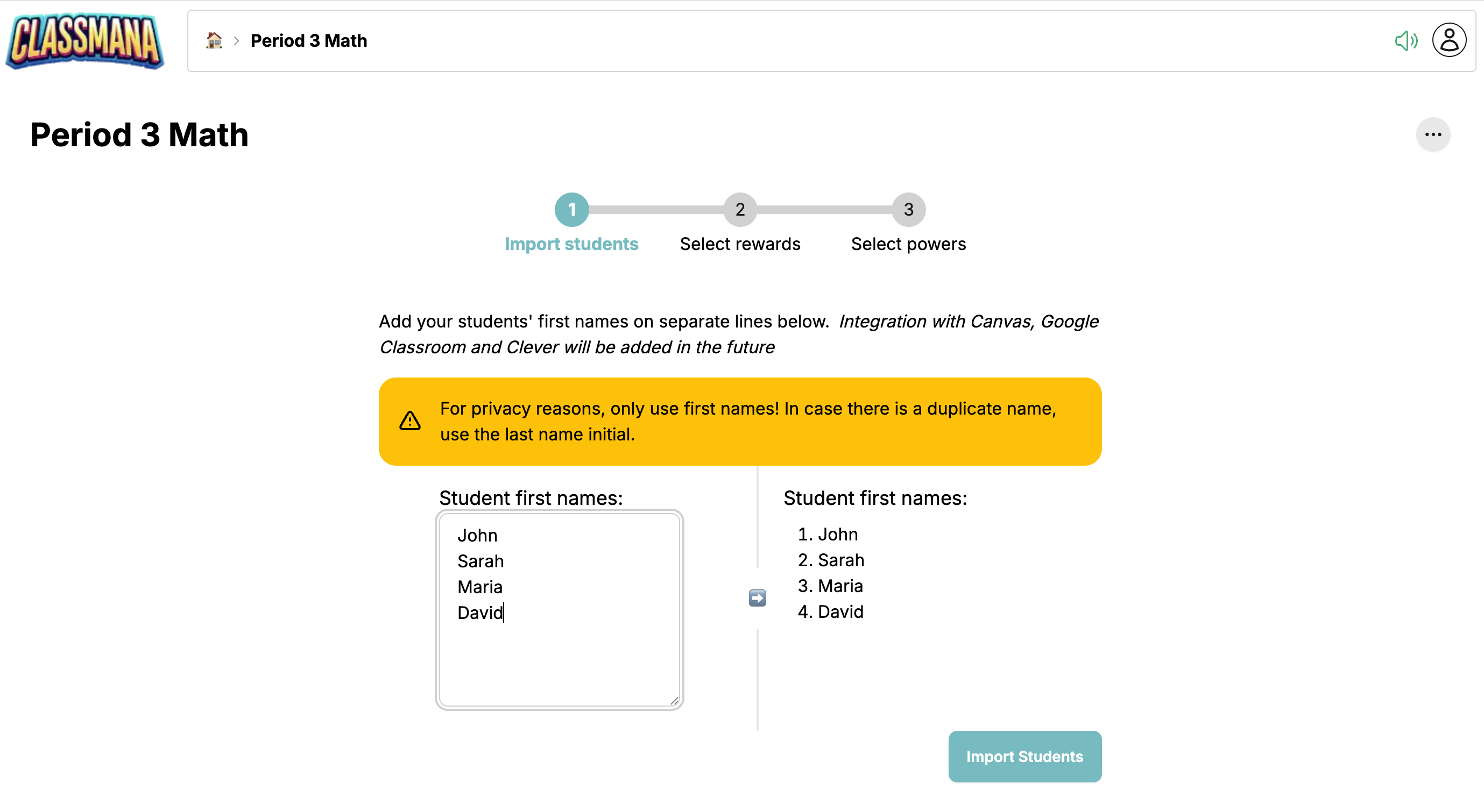Click the text area resize handle
Screen dimensions: 1484x812
[674, 701]
